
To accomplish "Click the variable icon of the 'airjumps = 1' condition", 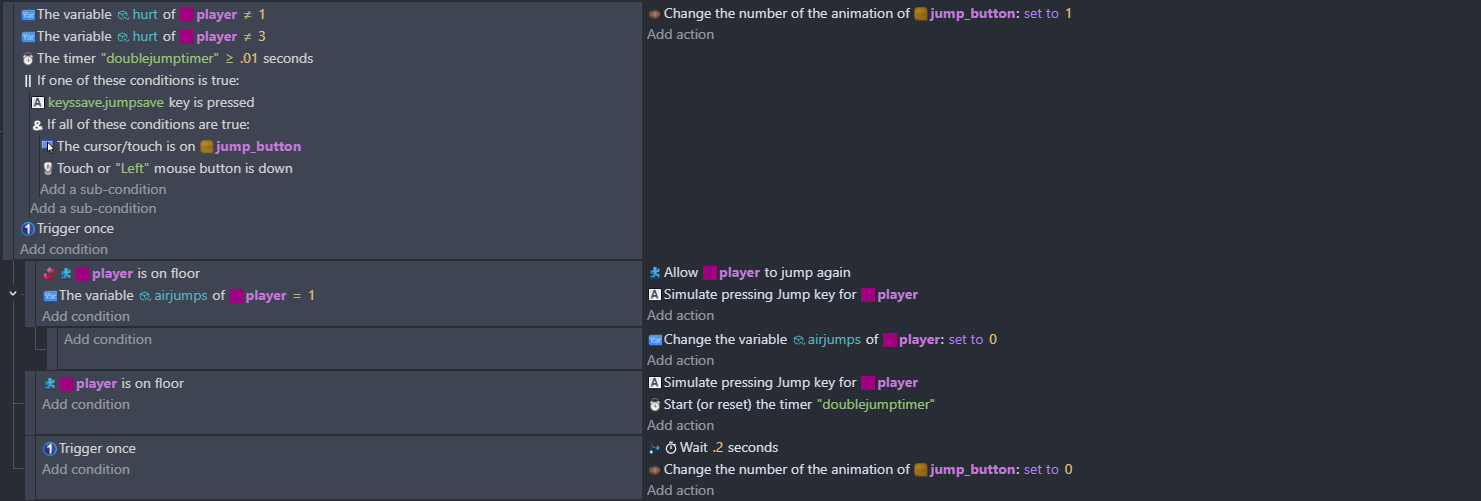I will 50,296.
